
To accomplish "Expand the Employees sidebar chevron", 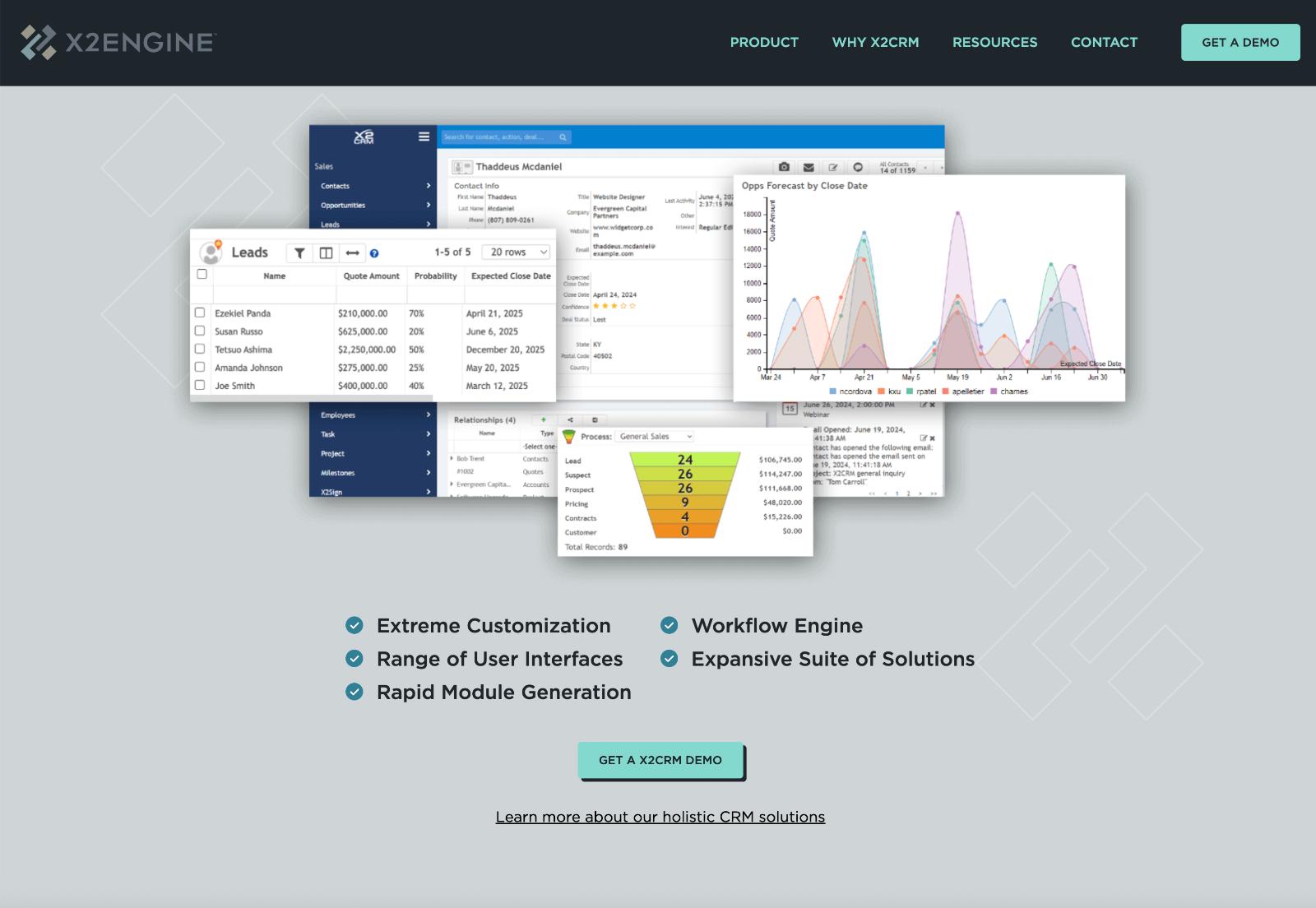I will point(428,415).
